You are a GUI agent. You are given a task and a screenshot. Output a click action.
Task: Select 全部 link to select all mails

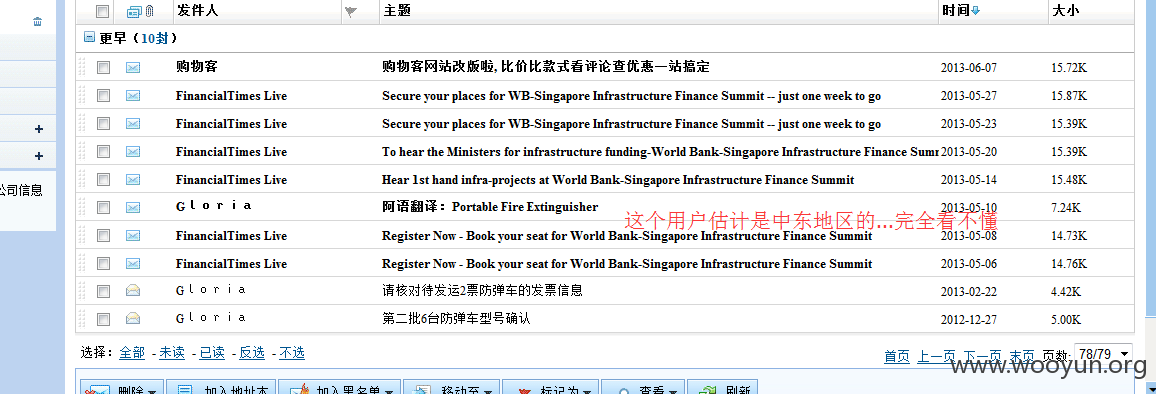point(132,353)
